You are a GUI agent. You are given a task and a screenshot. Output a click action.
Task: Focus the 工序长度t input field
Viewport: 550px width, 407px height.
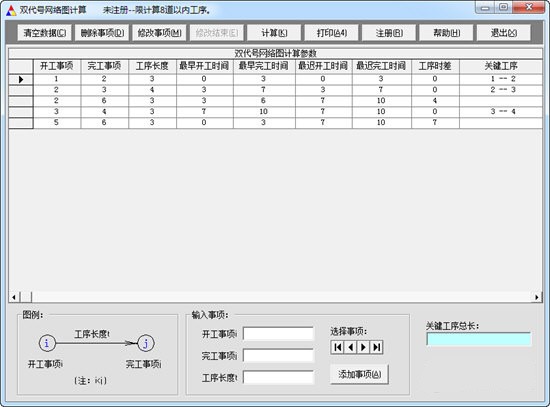click(278, 378)
